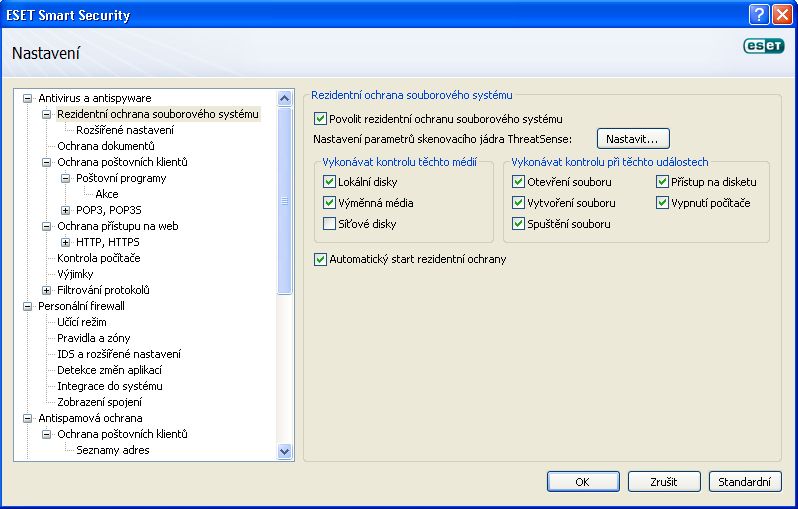Open Pravidla a zóny settings
Image resolution: width=798 pixels, height=509 pixels.
click(x=93, y=338)
